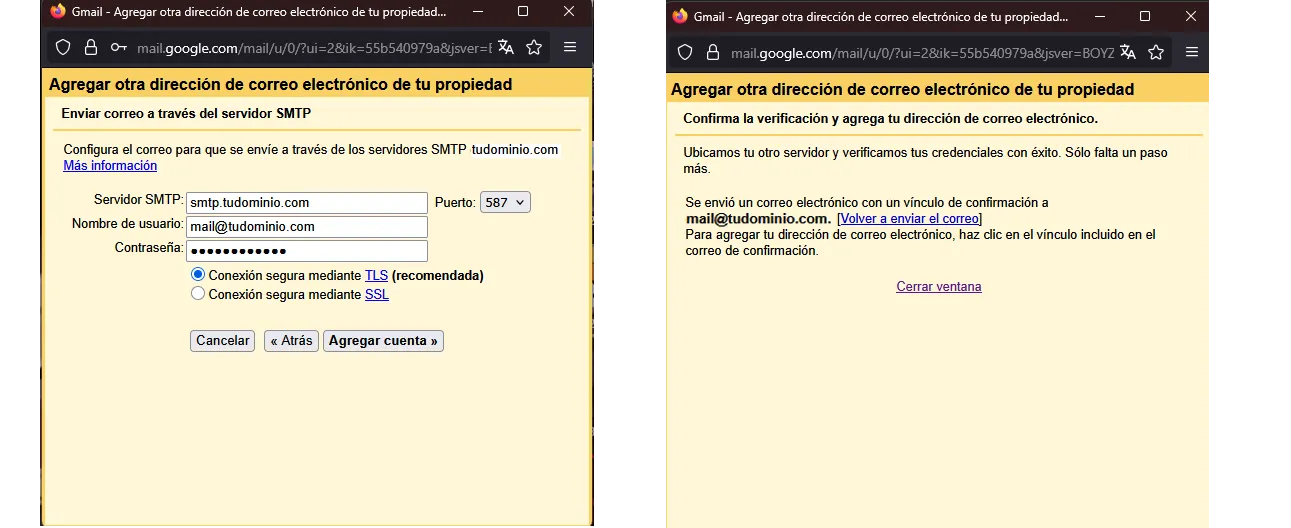Click the key saved-password icon in left window
The height and width of the screenshot is (528, 1291).
[119, 47]
